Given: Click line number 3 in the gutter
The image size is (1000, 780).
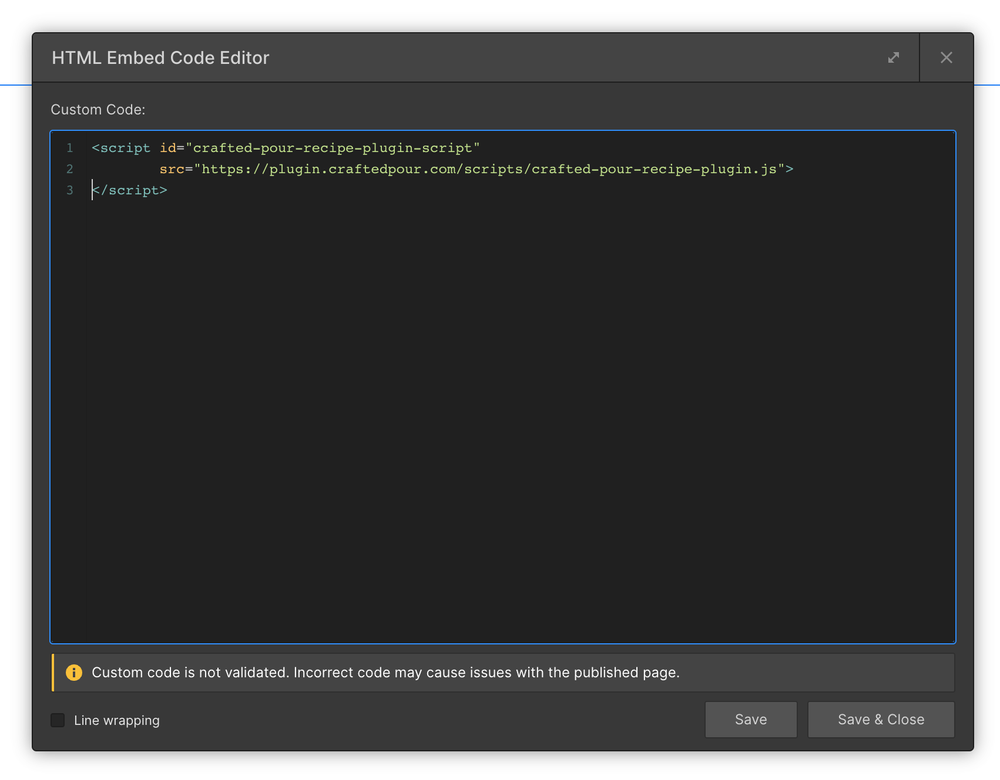Looking at the screenshot, I should click(x=70, y=190).
